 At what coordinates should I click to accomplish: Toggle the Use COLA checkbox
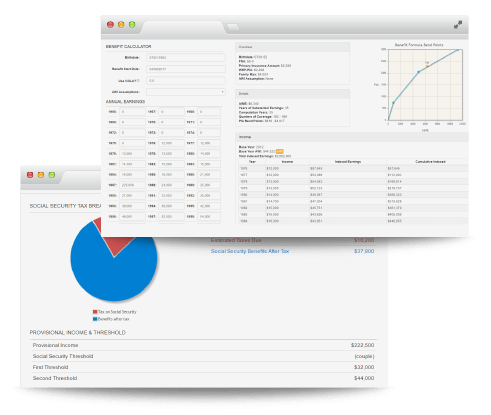point(138,81)
